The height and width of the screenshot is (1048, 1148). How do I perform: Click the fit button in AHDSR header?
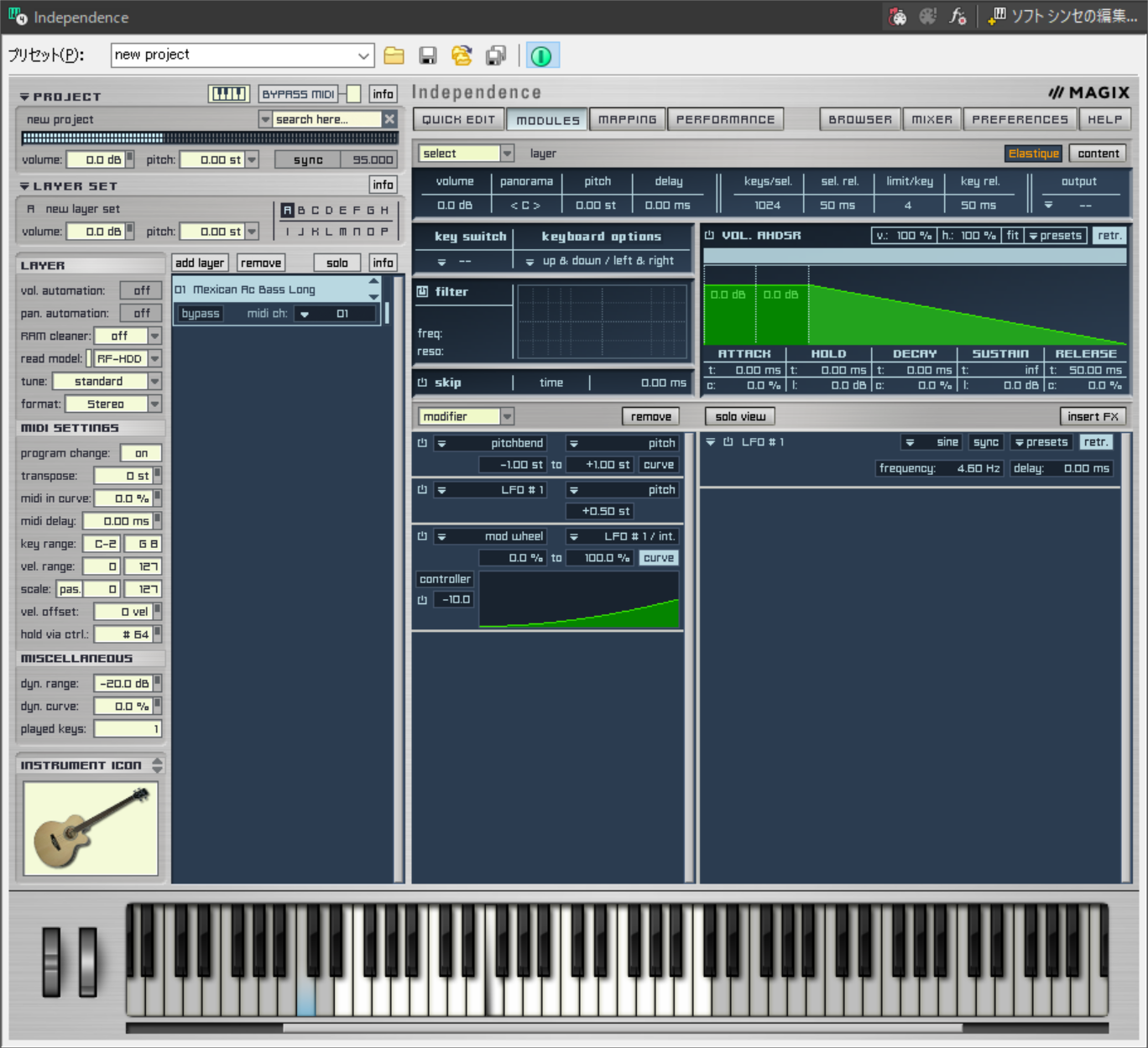click(x=1012, y=236)
